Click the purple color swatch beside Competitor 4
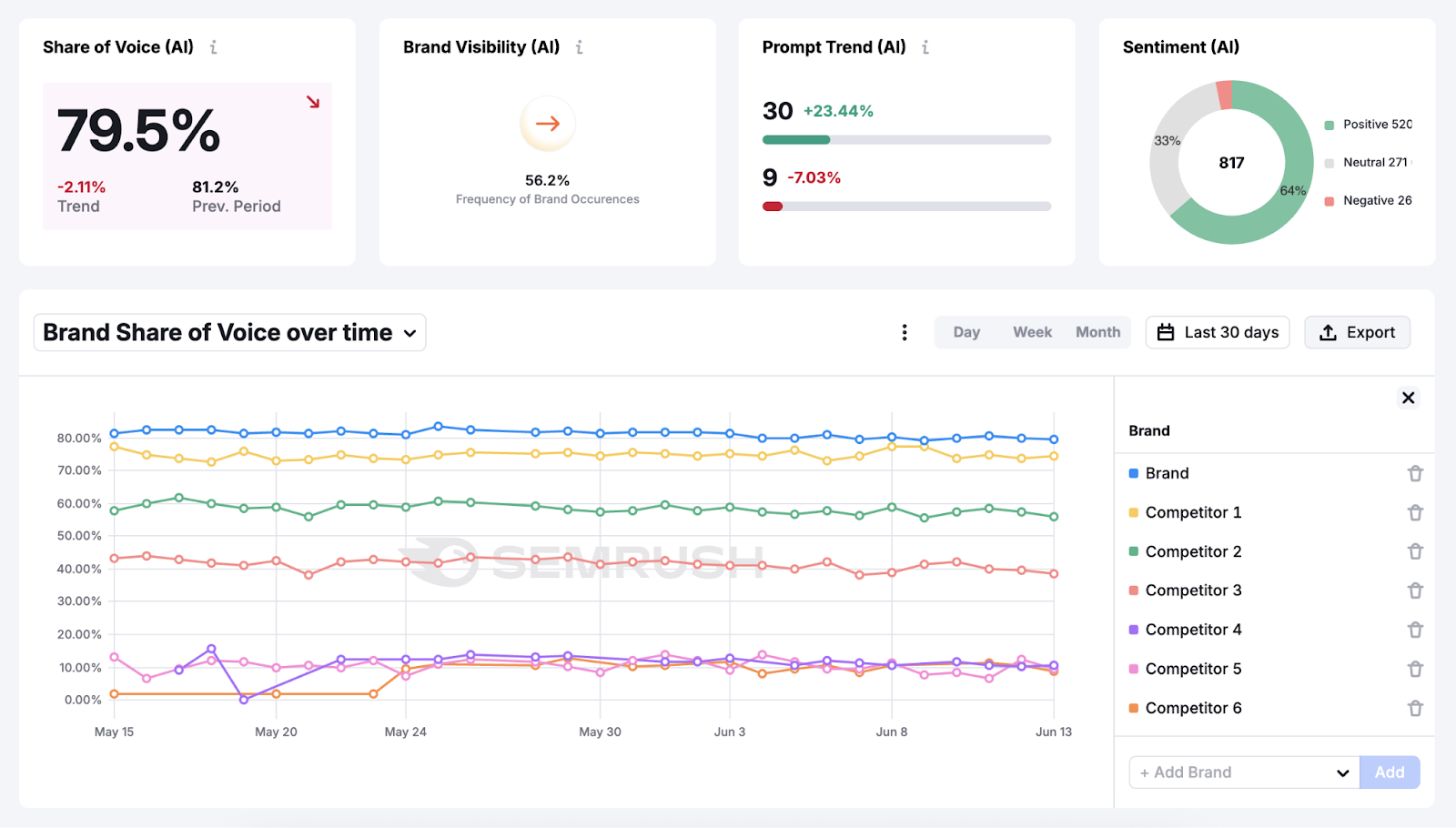The height and width of the screenshot is (828, 1456). pos(1133,629)
